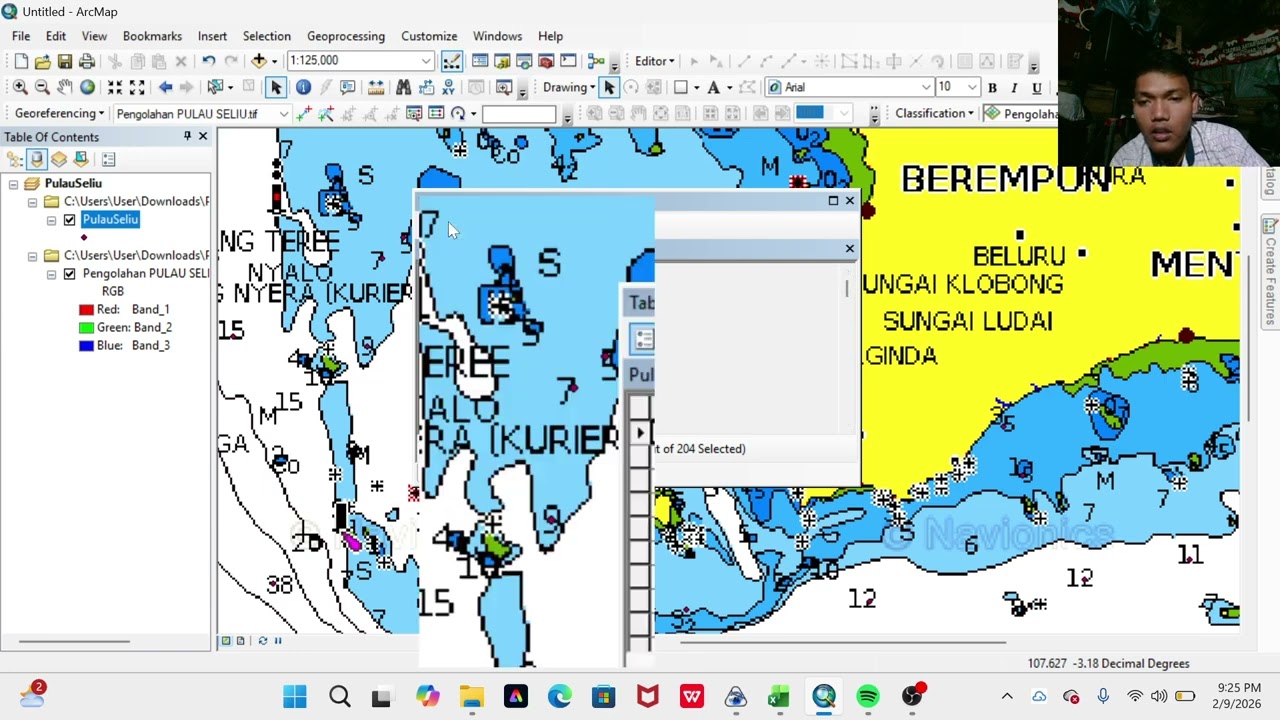Open the Editor Toolbar icon
1280x720 pixels.
point(452,61)
